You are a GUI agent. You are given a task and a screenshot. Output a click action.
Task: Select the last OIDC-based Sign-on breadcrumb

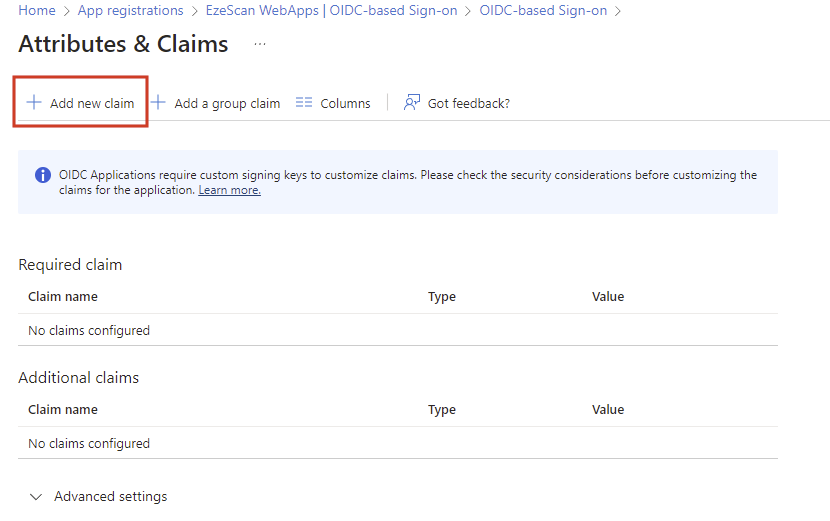point(545,11)
